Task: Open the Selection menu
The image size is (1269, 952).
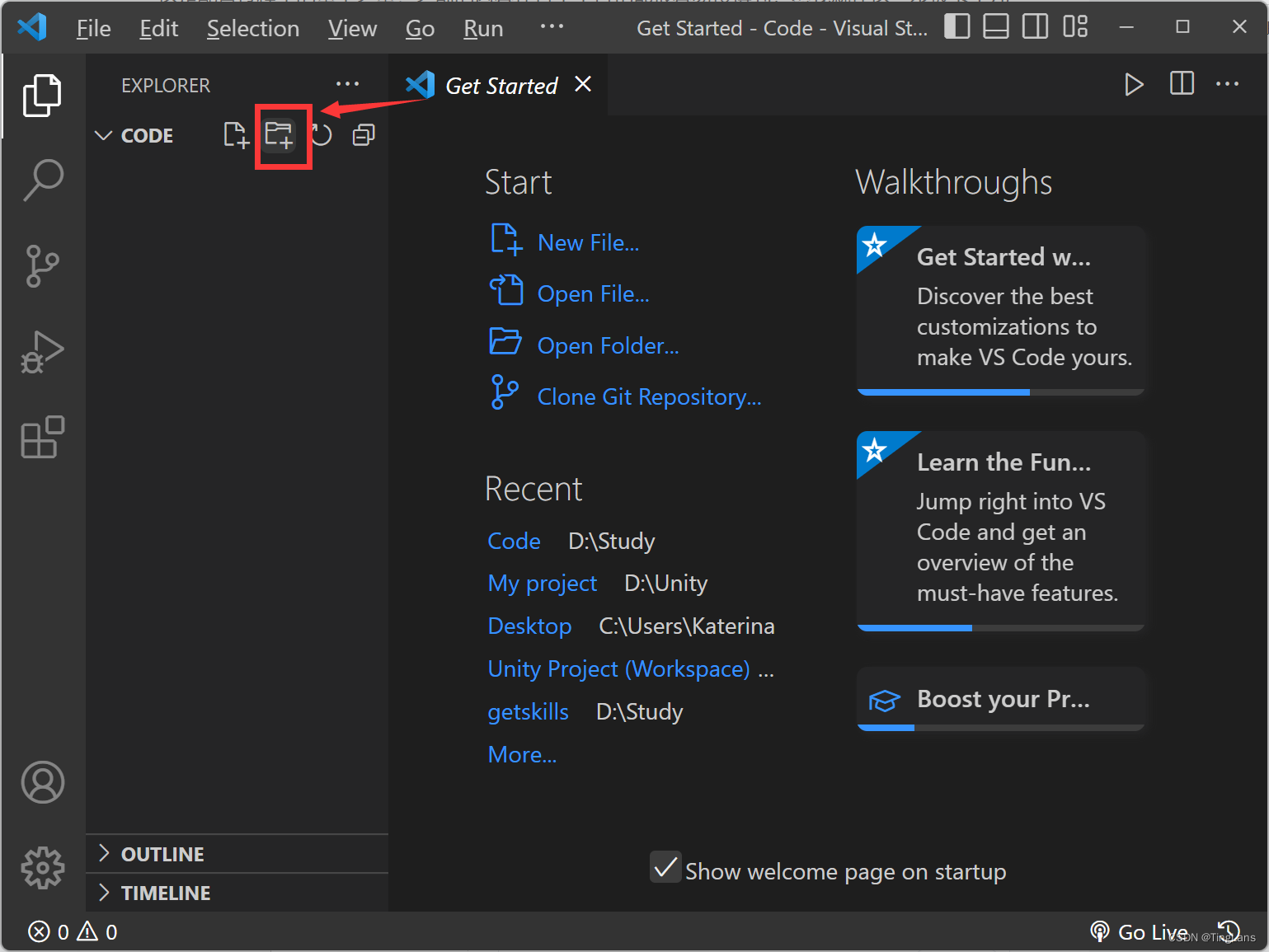Action: coord(252,28)
